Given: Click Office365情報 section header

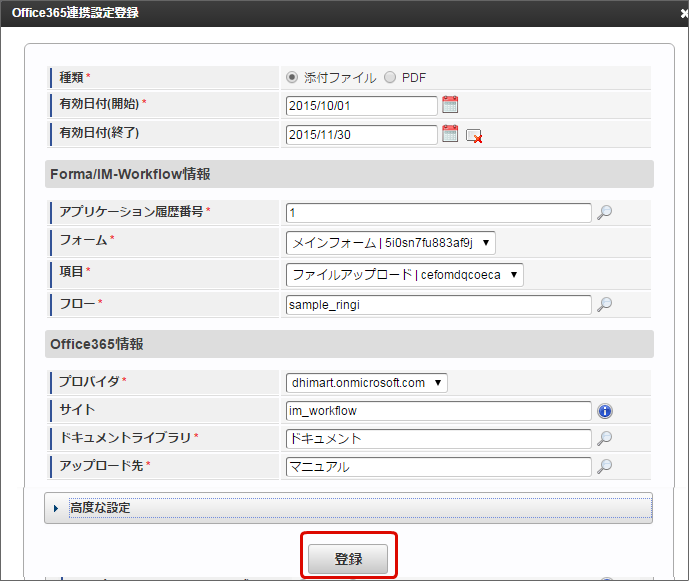Looking at the screenshot, I should (x=349, y=344).
